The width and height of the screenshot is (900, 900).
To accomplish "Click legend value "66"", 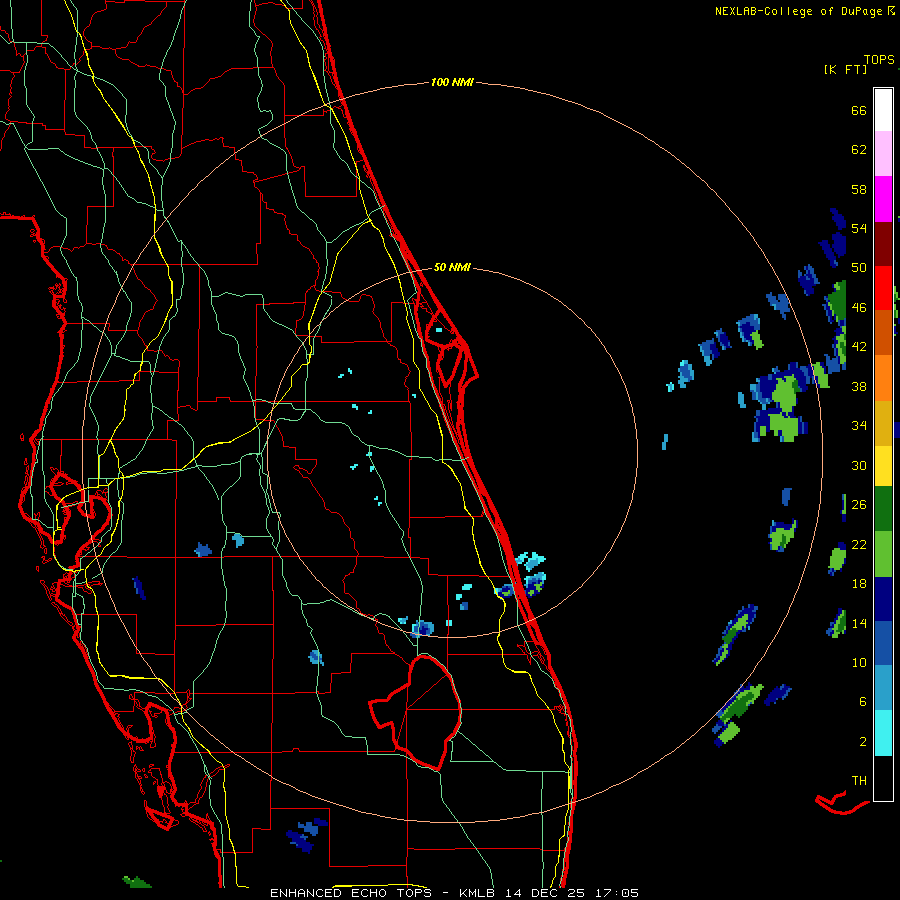I will [859, 110].
